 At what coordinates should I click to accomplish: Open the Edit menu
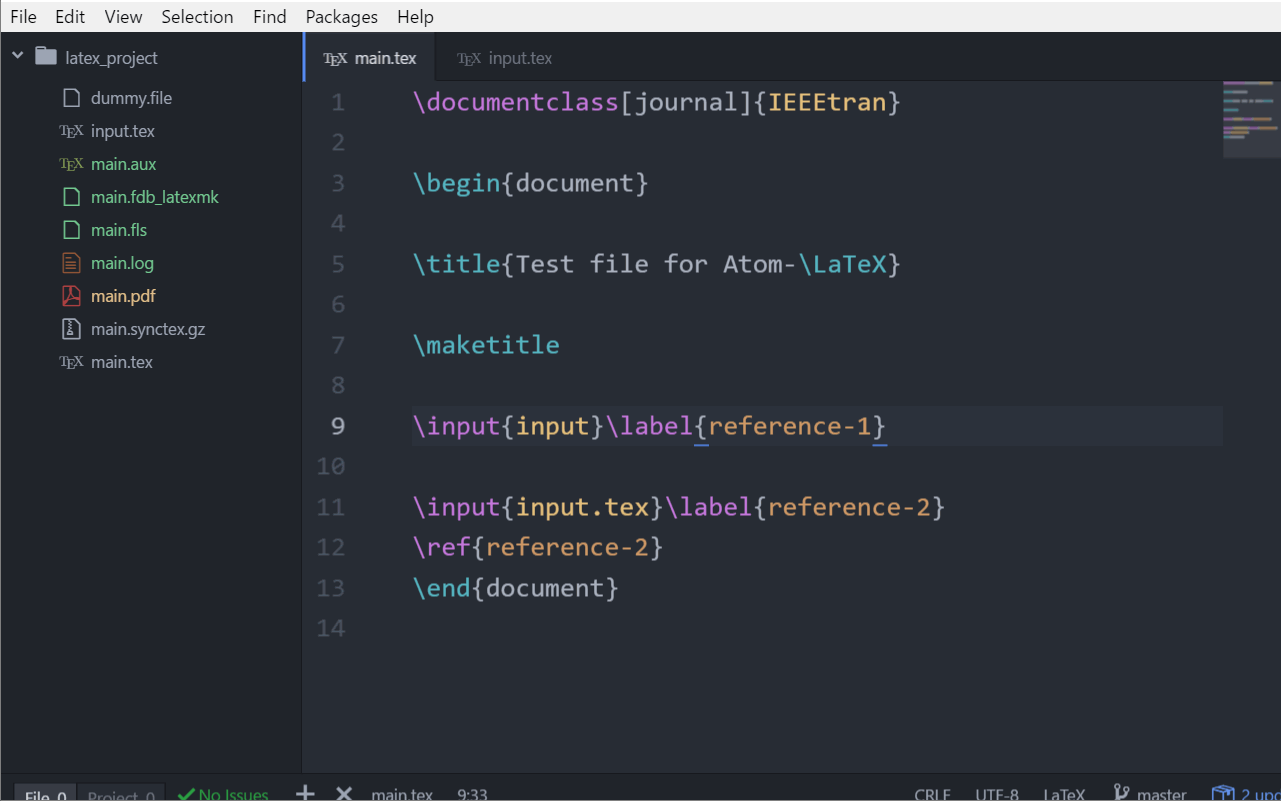[70, 17]
